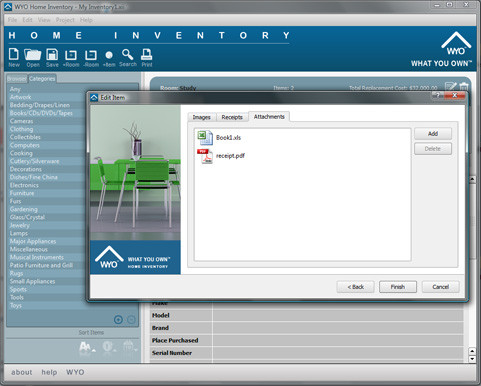
Task: Open the File menu
Action: 12,20
